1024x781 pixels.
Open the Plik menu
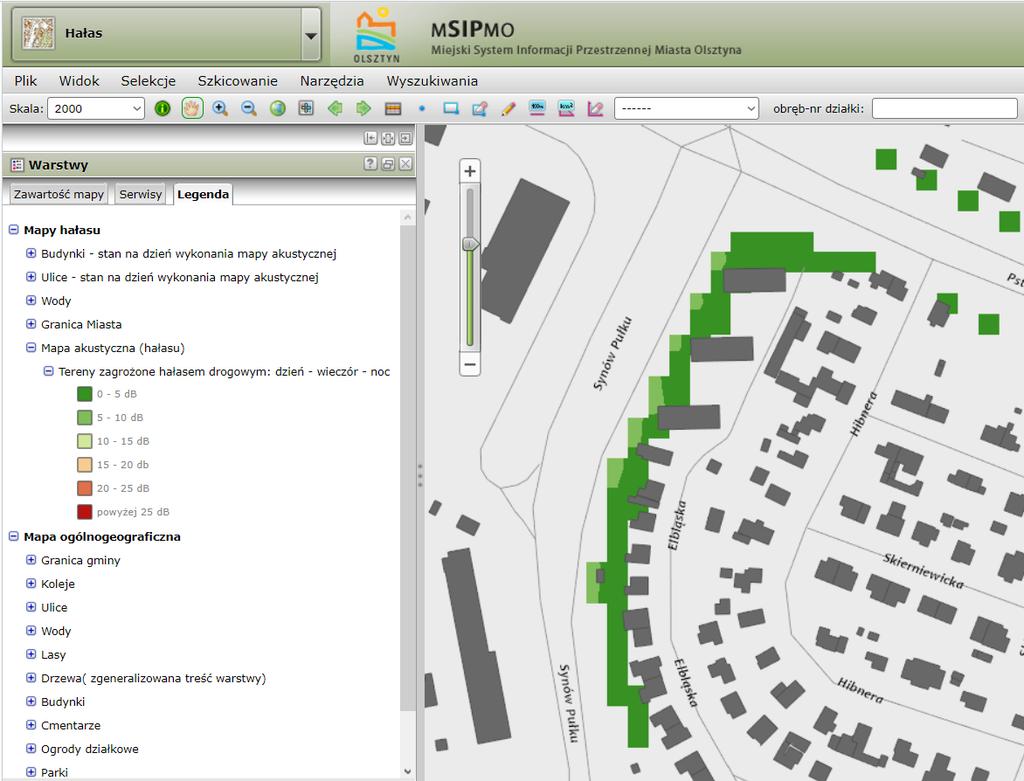[x=25, y=81]
